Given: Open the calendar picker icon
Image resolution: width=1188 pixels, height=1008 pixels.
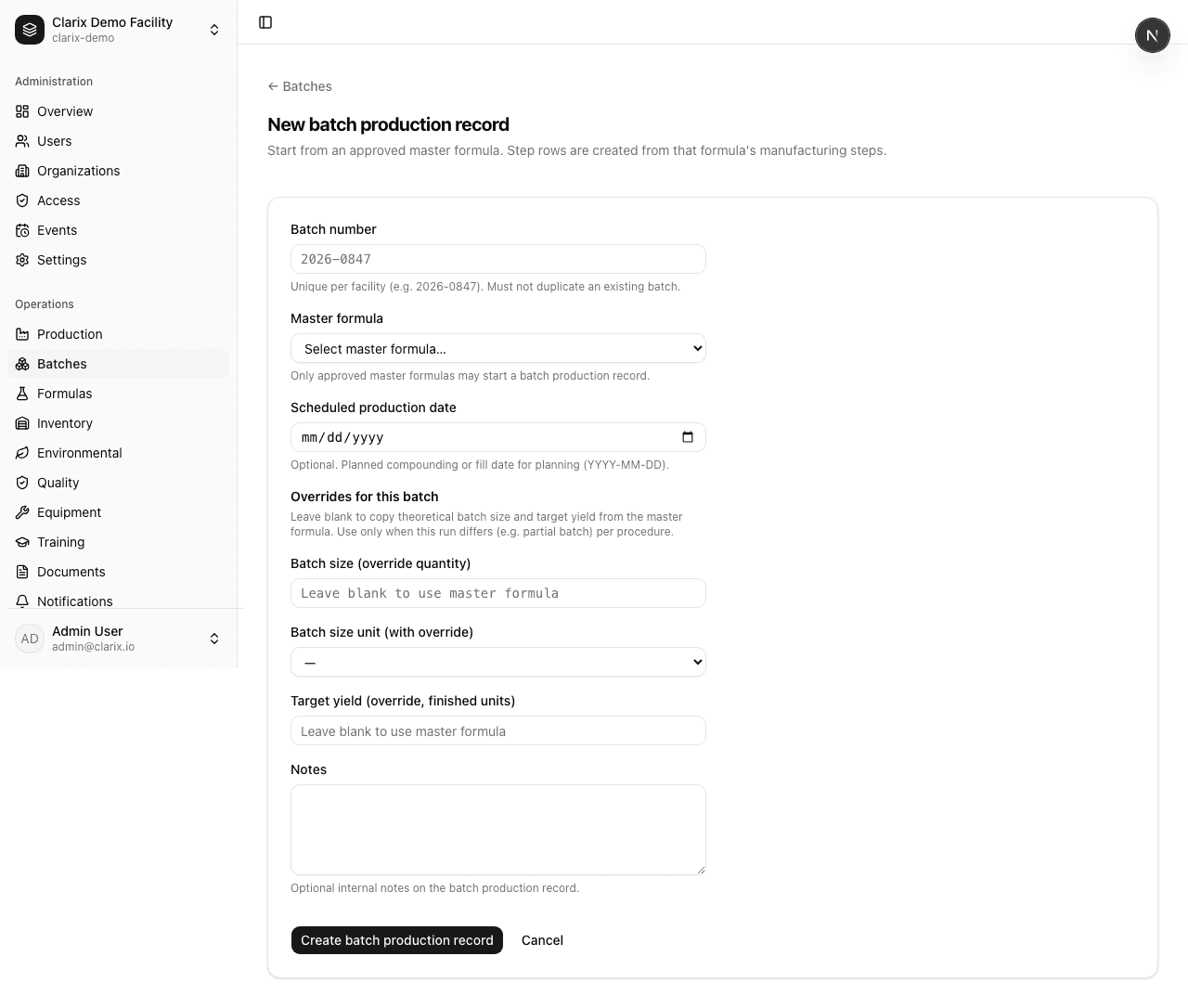Looking at the screenshot, I should 688,437.
